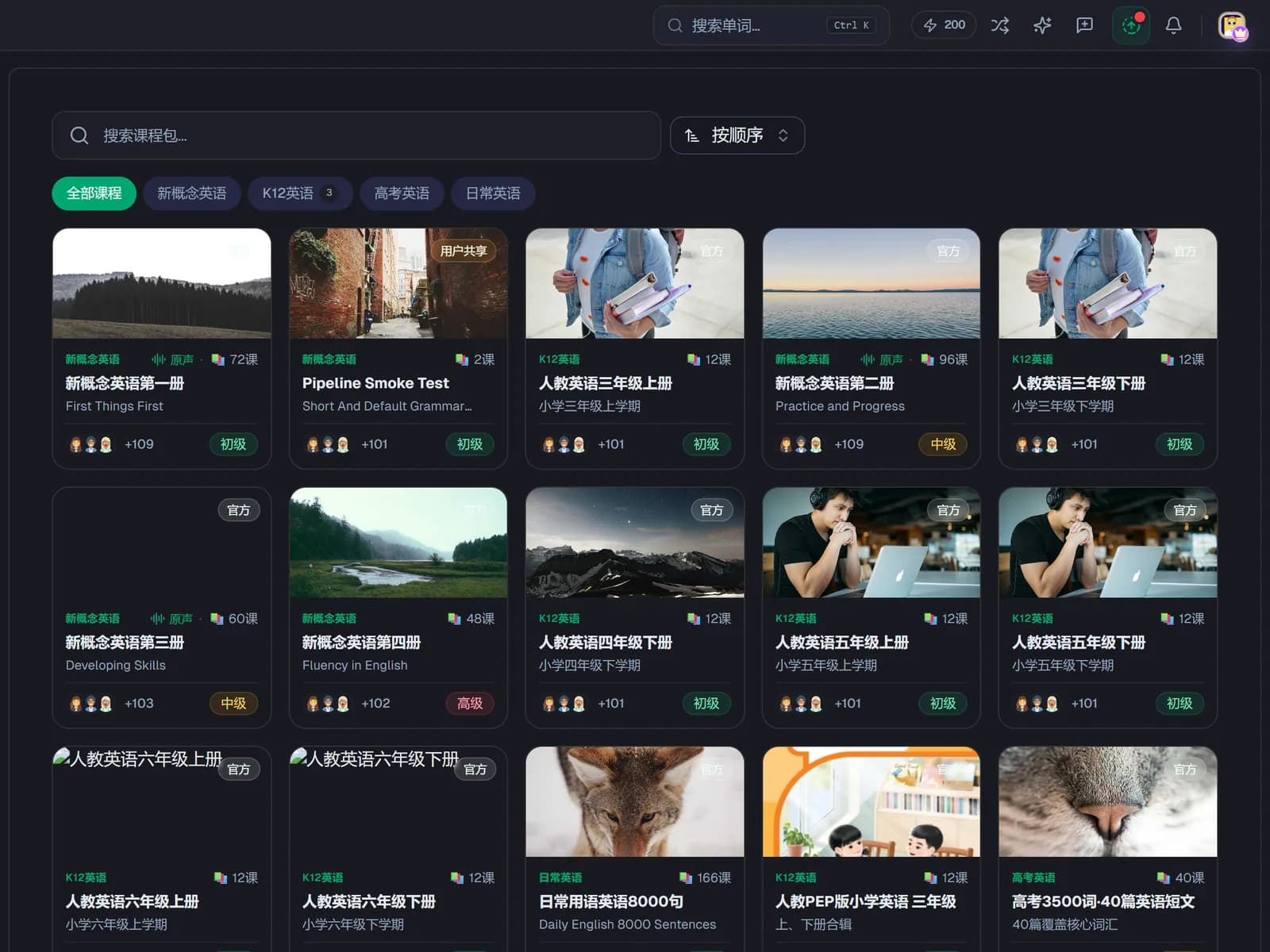
Task: Open the user avatar profile
Action: point(1233,26)
